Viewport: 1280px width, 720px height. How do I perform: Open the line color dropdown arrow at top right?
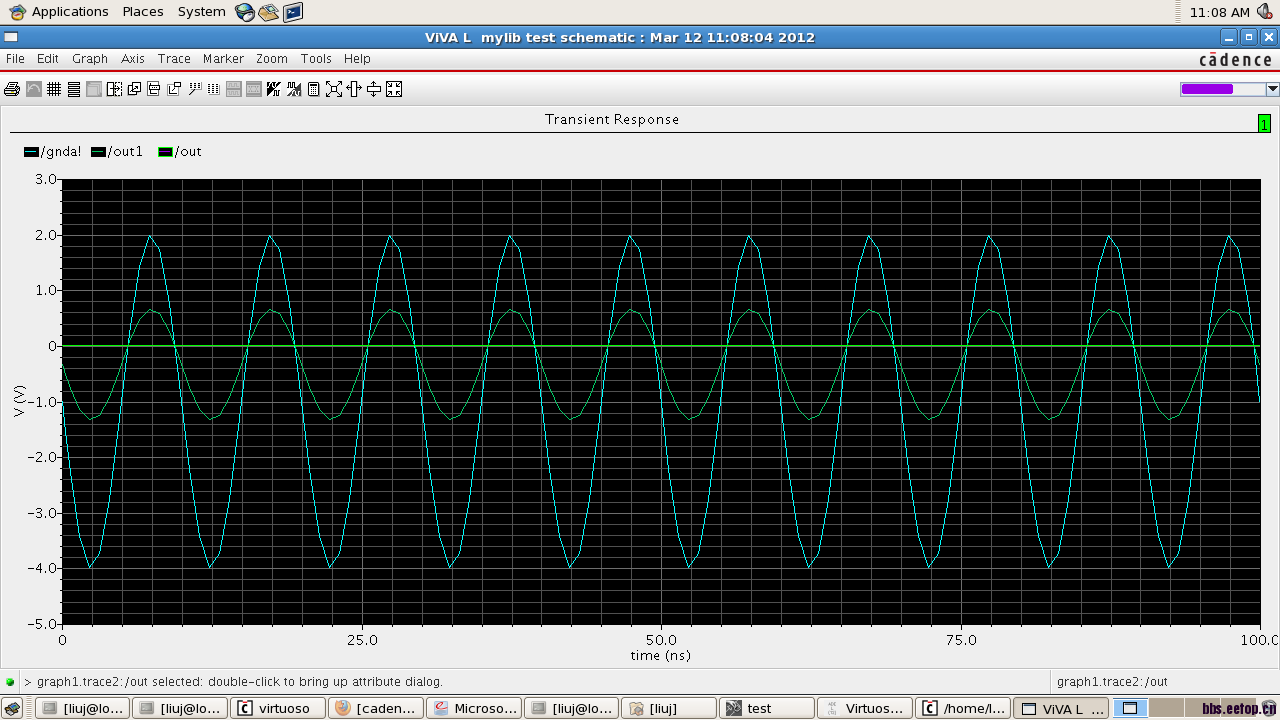click(x=1272, y=89)
